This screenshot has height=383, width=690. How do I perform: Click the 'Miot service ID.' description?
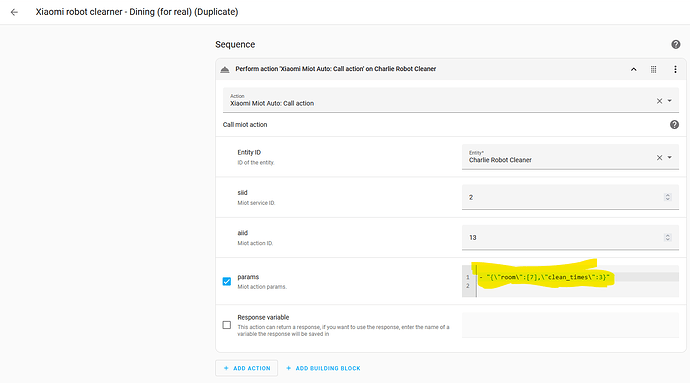(256, 203)
